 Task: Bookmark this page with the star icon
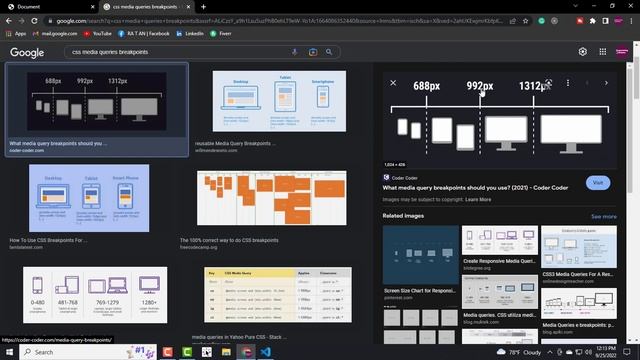(x=525, y=21)
